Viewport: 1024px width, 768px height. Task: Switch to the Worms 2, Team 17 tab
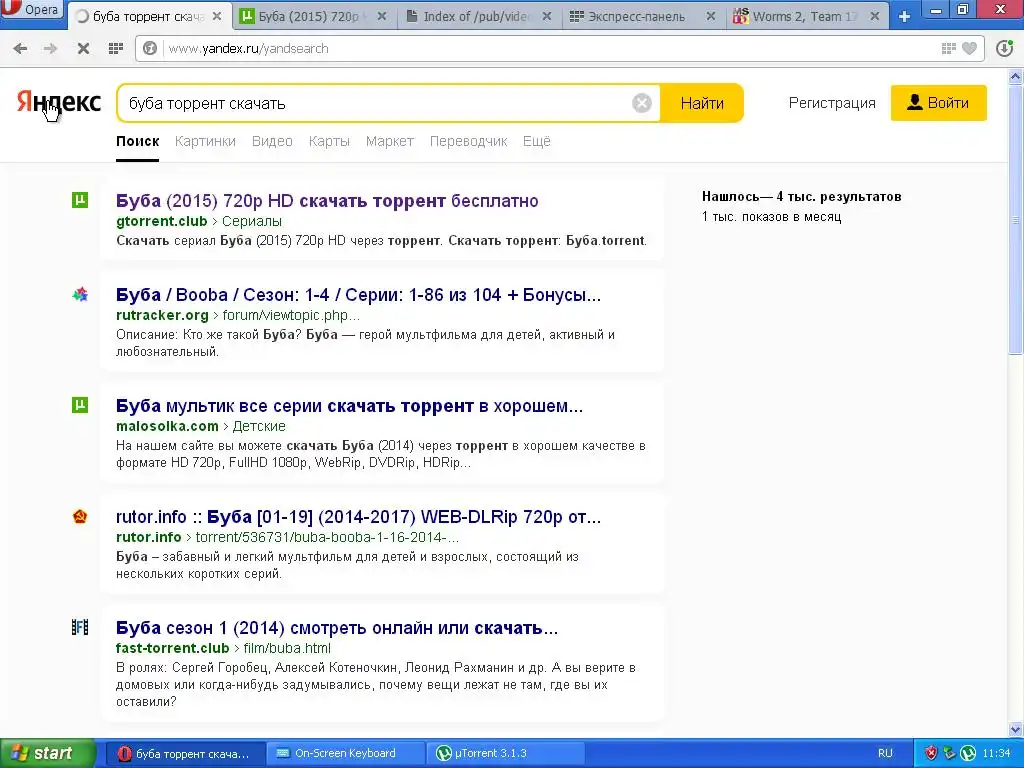pos(803,16)
